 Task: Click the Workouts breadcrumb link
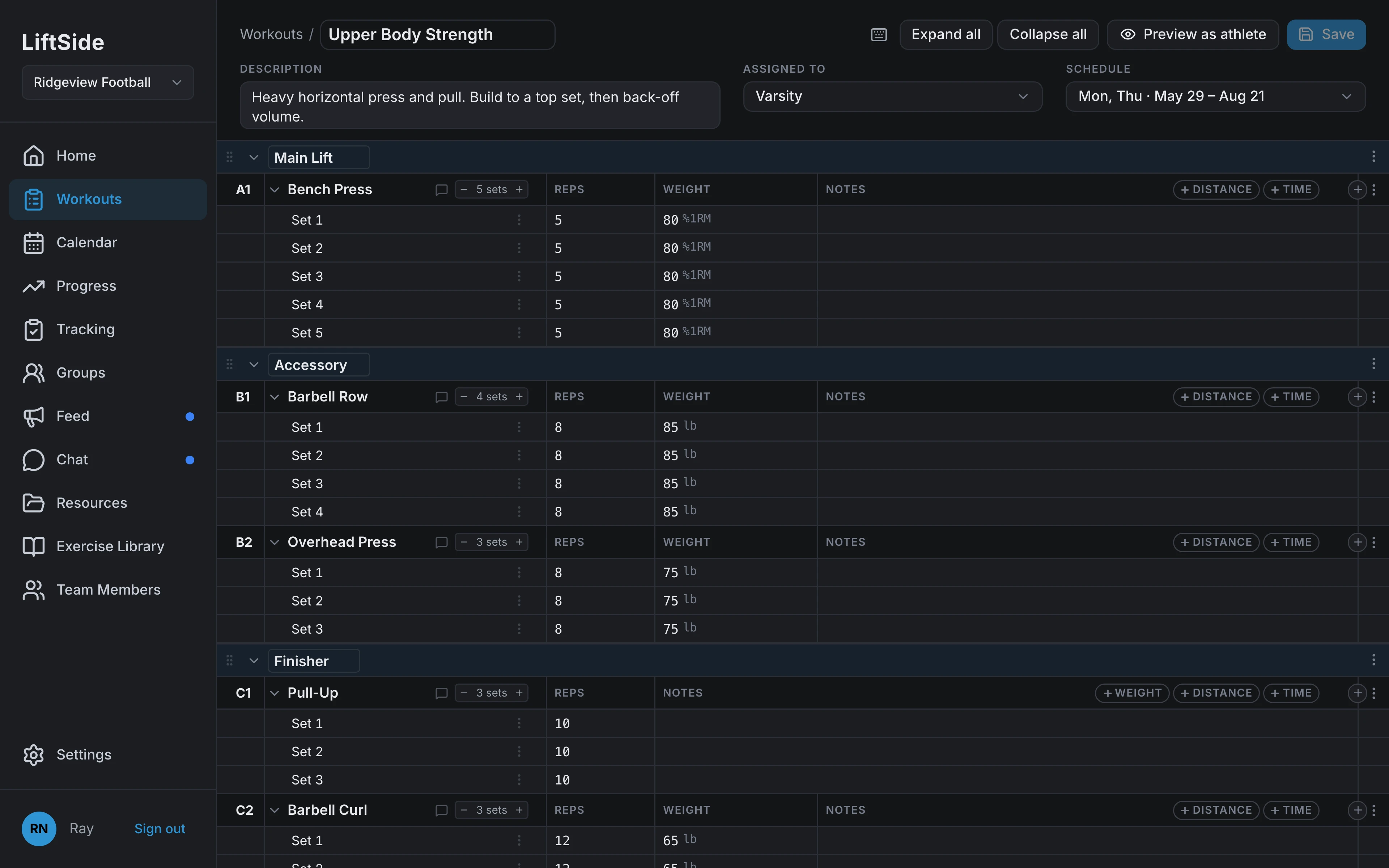[x=271, y=34]
